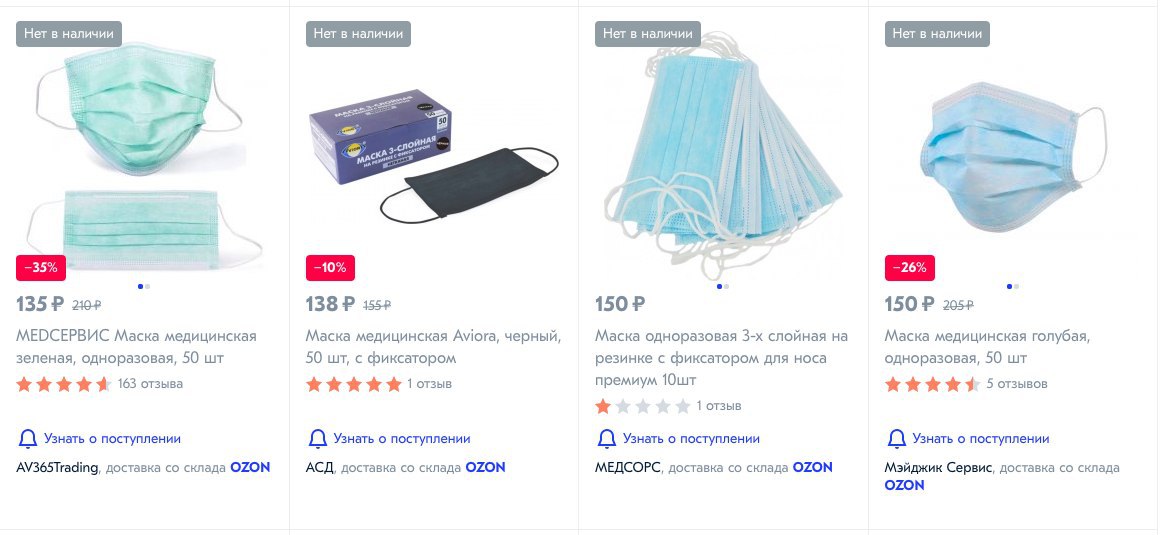Click the seller link AV365Trading

click(x=57, y=468)
